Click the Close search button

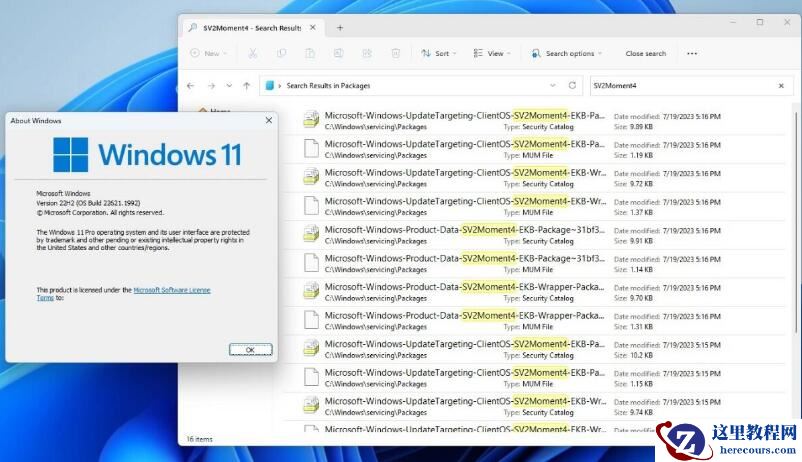[645, 53]
